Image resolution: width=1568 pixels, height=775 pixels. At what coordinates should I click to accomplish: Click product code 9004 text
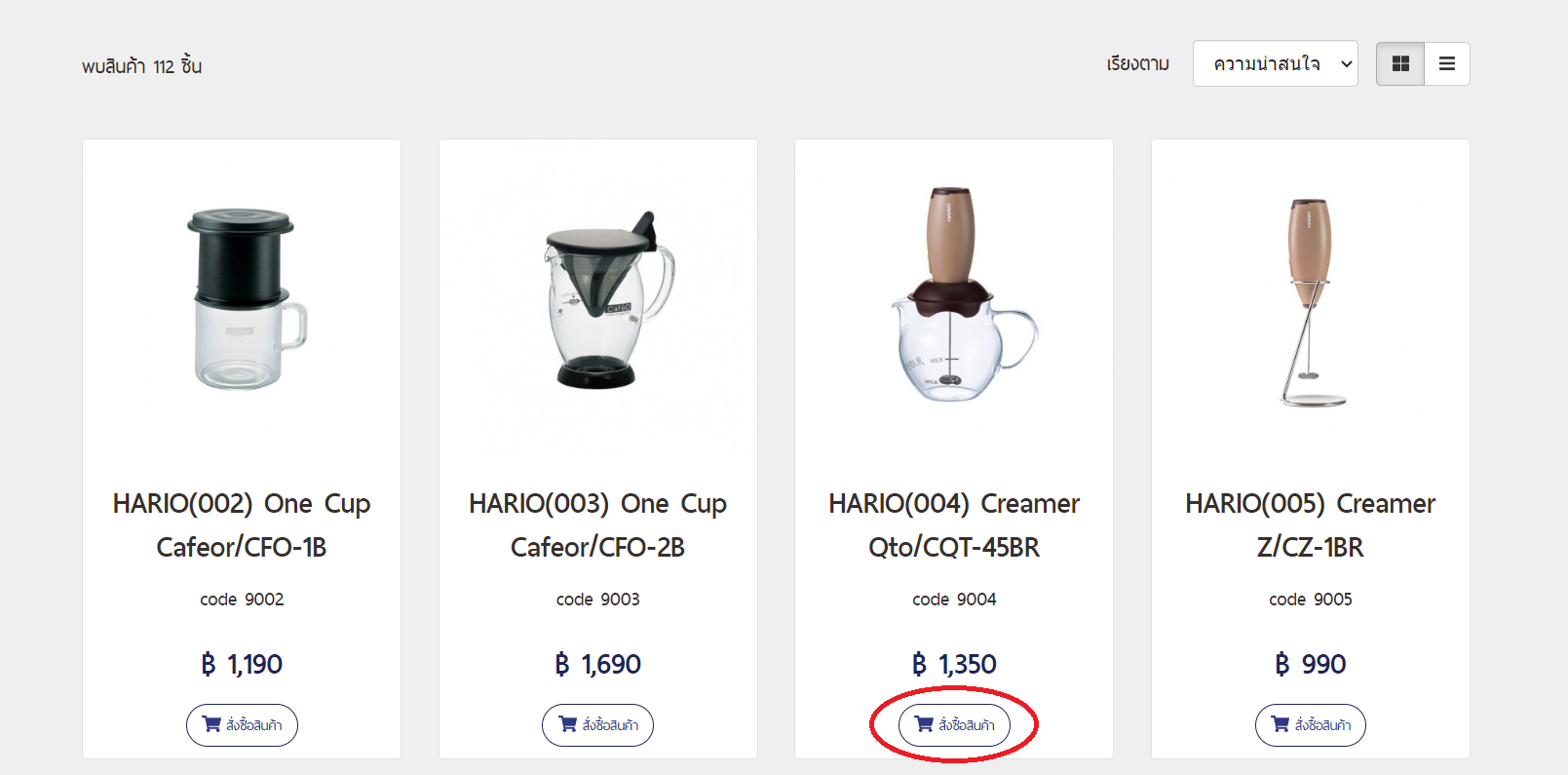pyautogui.click(x=954, y=600)
